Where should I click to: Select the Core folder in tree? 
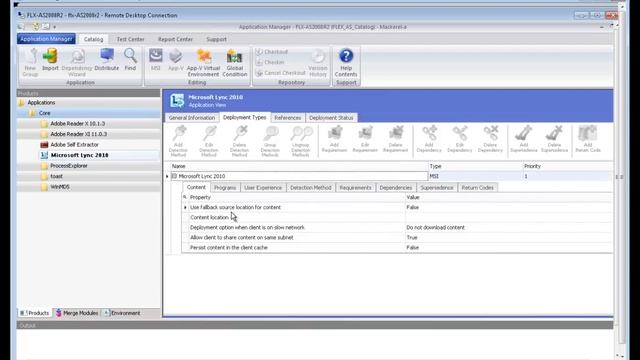pyautogui.click(x=44, y=113)
